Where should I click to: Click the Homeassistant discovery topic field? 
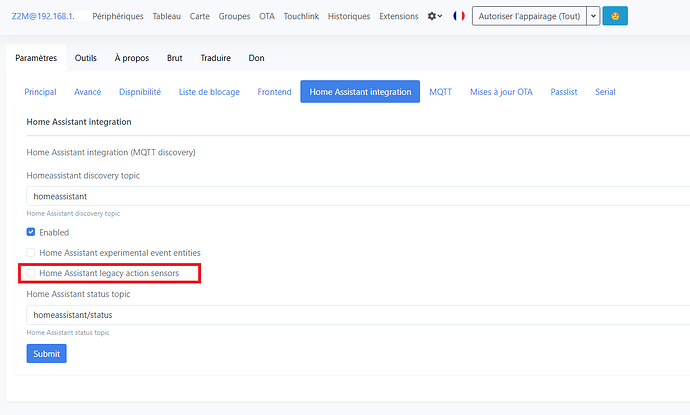click(358, 196)
